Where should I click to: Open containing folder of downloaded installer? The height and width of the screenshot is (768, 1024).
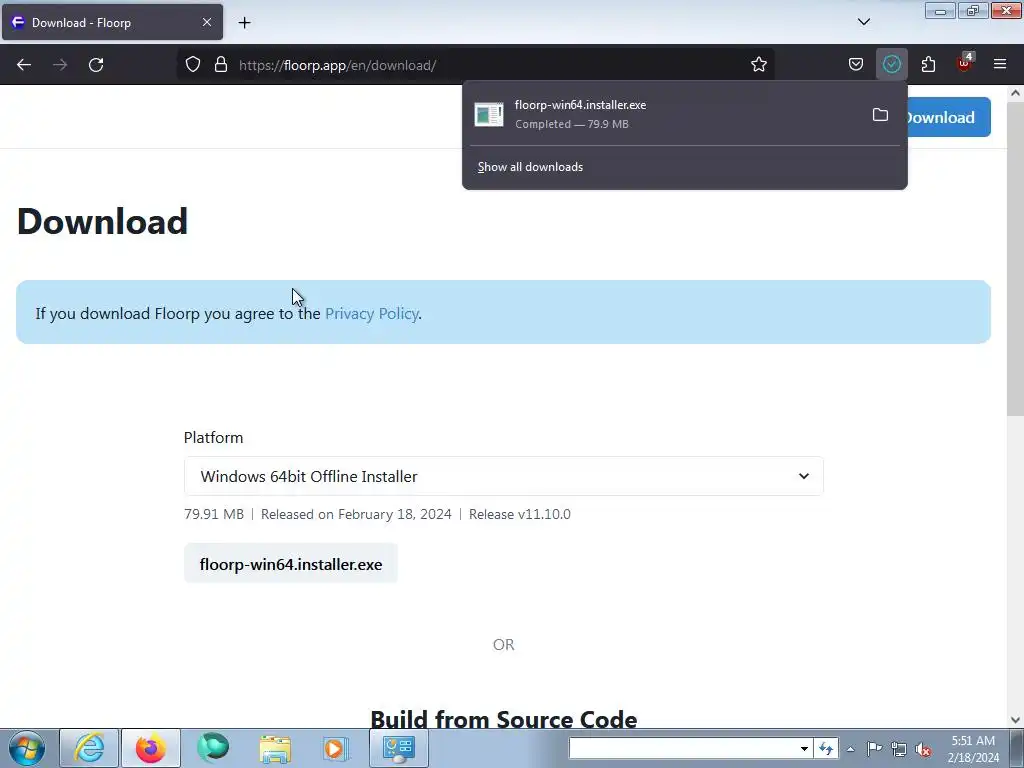(880, 115)
